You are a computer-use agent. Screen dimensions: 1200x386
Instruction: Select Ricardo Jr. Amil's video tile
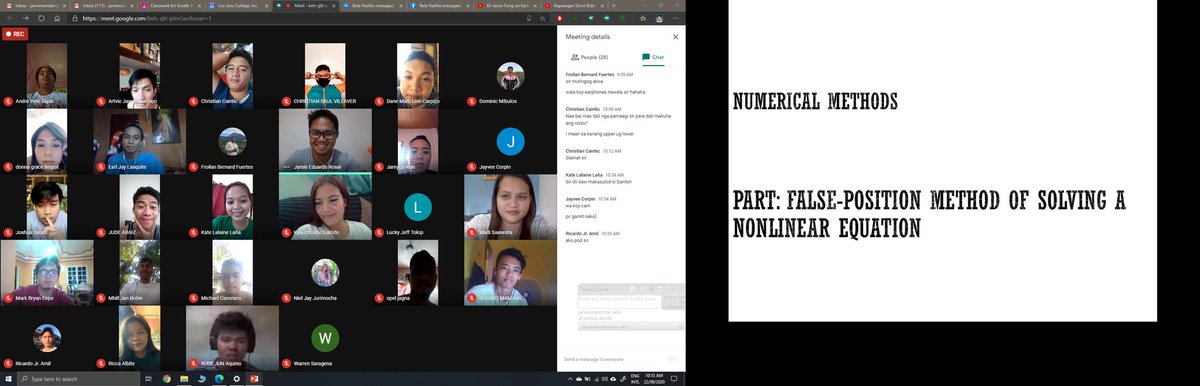click(x=47, y=338)
